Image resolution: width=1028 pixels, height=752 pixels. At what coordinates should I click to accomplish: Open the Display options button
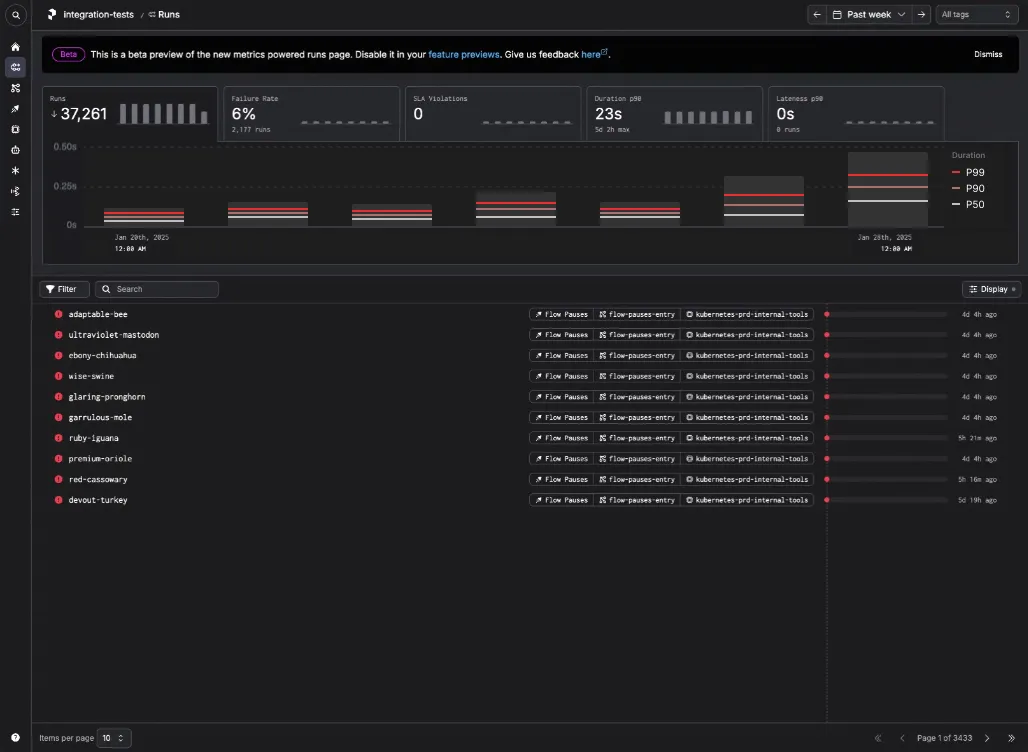pyautogui.click(x=991, y=289)
